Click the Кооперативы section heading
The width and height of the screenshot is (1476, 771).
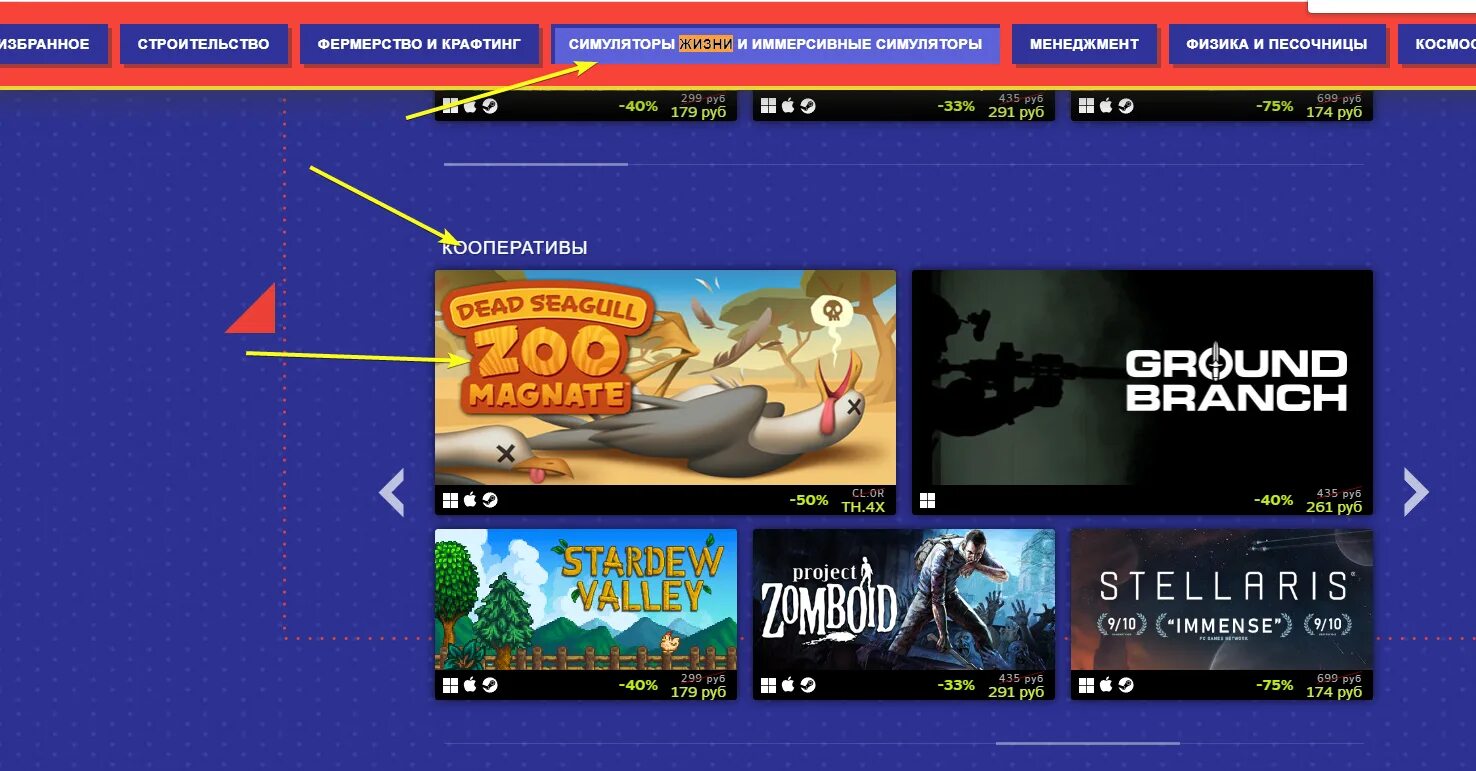[515, 247]
